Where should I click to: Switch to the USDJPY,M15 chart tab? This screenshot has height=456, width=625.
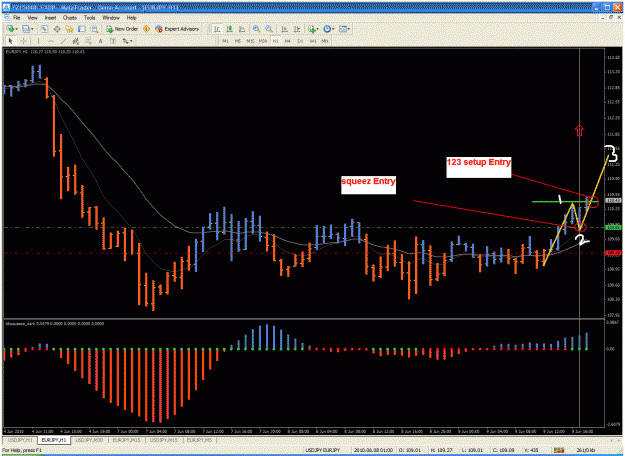[164, 440]
